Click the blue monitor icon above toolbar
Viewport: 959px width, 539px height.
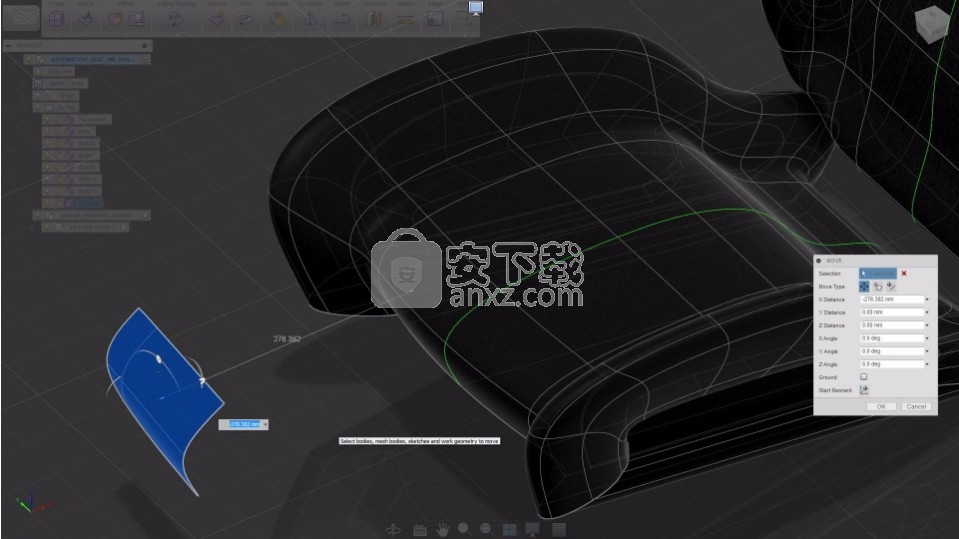[476, 7]
